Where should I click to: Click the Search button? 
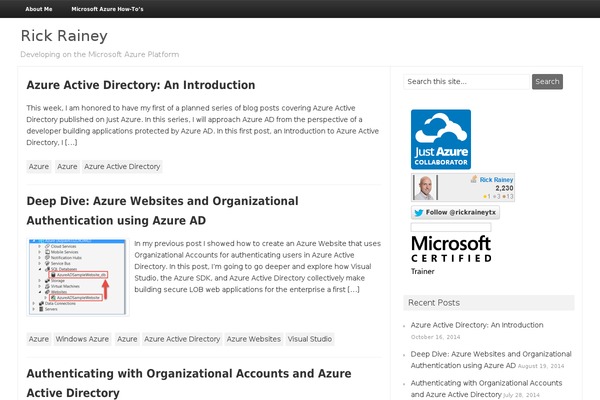[x=547, y=82]
